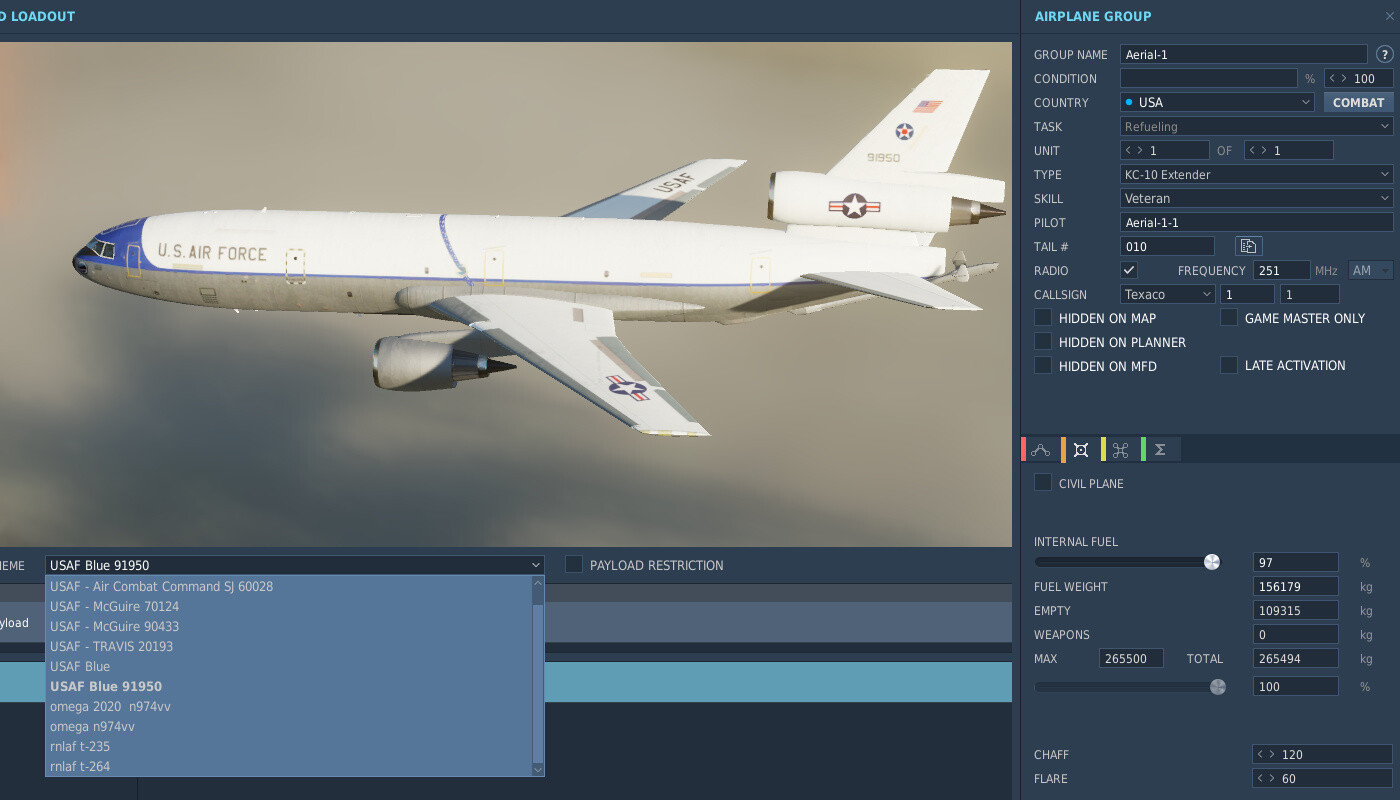The height and width of the screenshot is (800, 1400).
Task: Click the total weight percentage slider handle
Action: (1218, 686)
